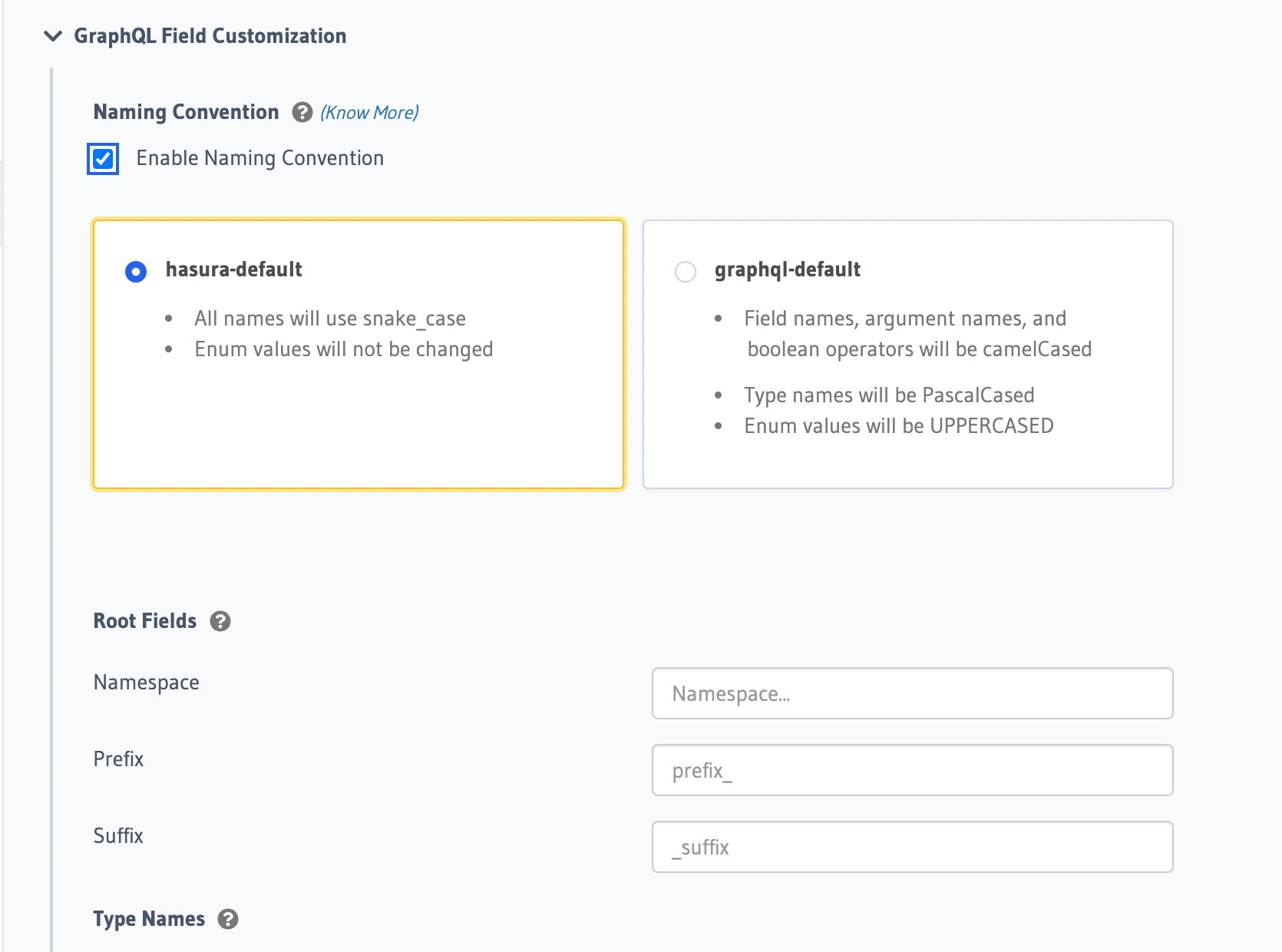Screen dimensions: 1282x952
Task: Click the Root Fields section heading
Action: (145, 621)
